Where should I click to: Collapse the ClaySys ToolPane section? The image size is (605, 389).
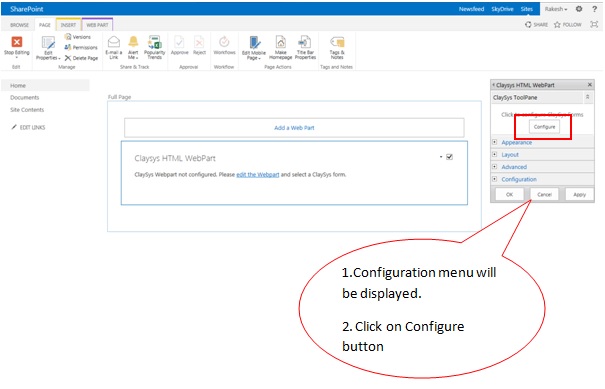coord(587,97)
